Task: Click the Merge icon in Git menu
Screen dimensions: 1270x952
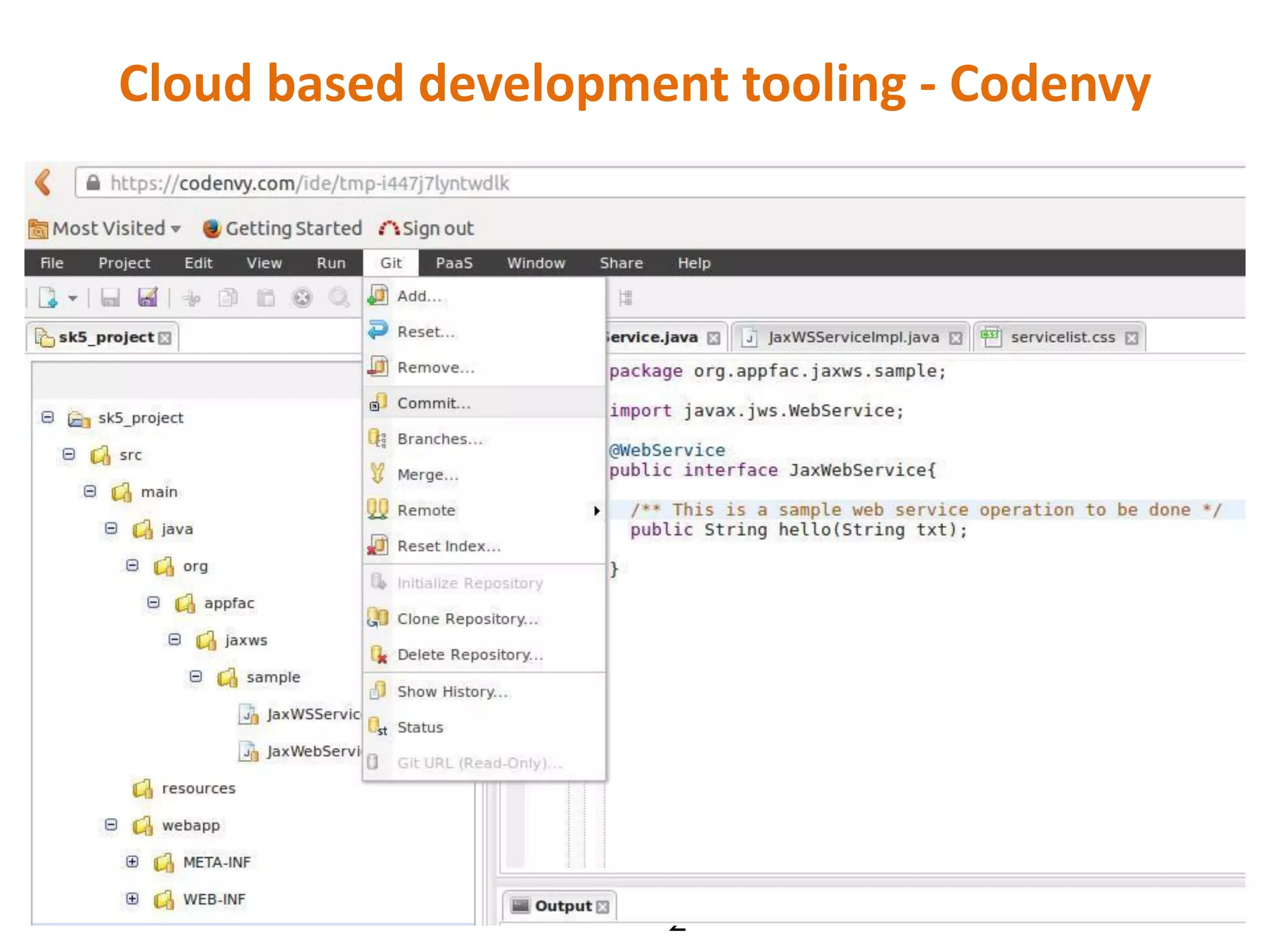Action: tap(377, 474)
